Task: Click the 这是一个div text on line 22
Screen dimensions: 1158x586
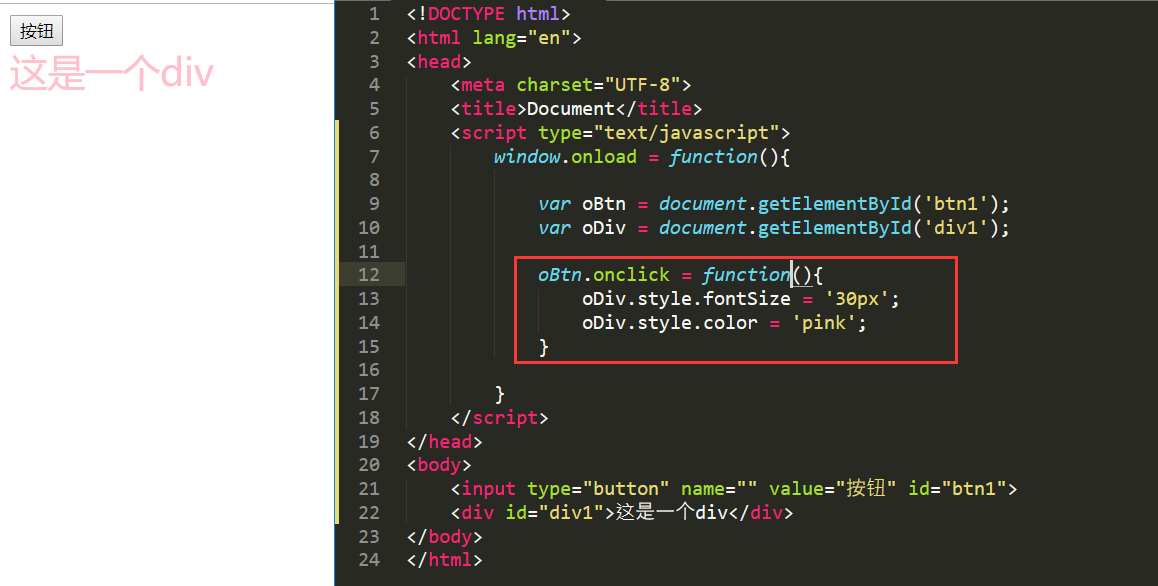Action: 672,513
